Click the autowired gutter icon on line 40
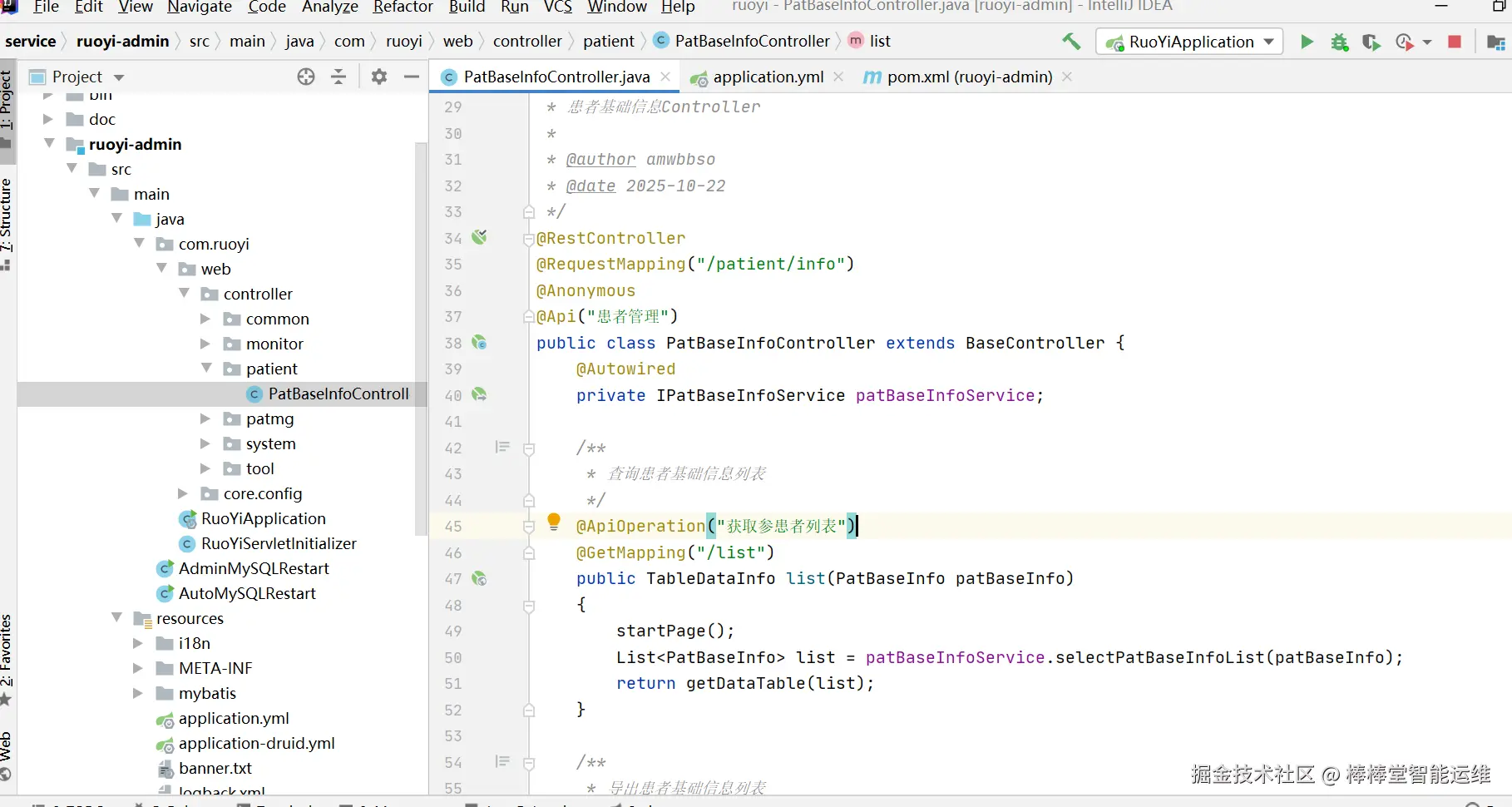Viewport: 1512px width, 807px height. [480, 394]
